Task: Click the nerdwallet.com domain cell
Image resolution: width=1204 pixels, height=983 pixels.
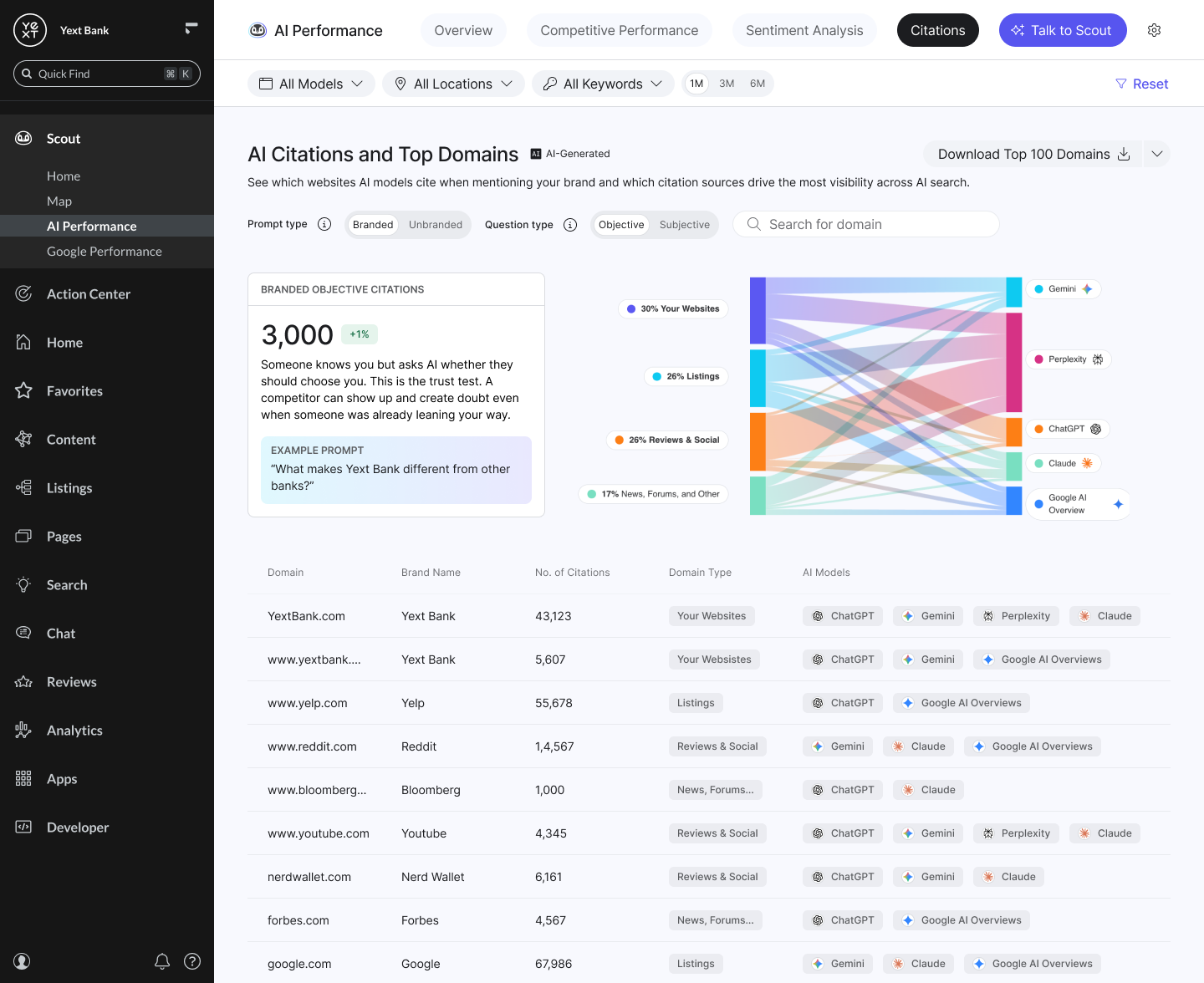Action: (x=309, y=877)
